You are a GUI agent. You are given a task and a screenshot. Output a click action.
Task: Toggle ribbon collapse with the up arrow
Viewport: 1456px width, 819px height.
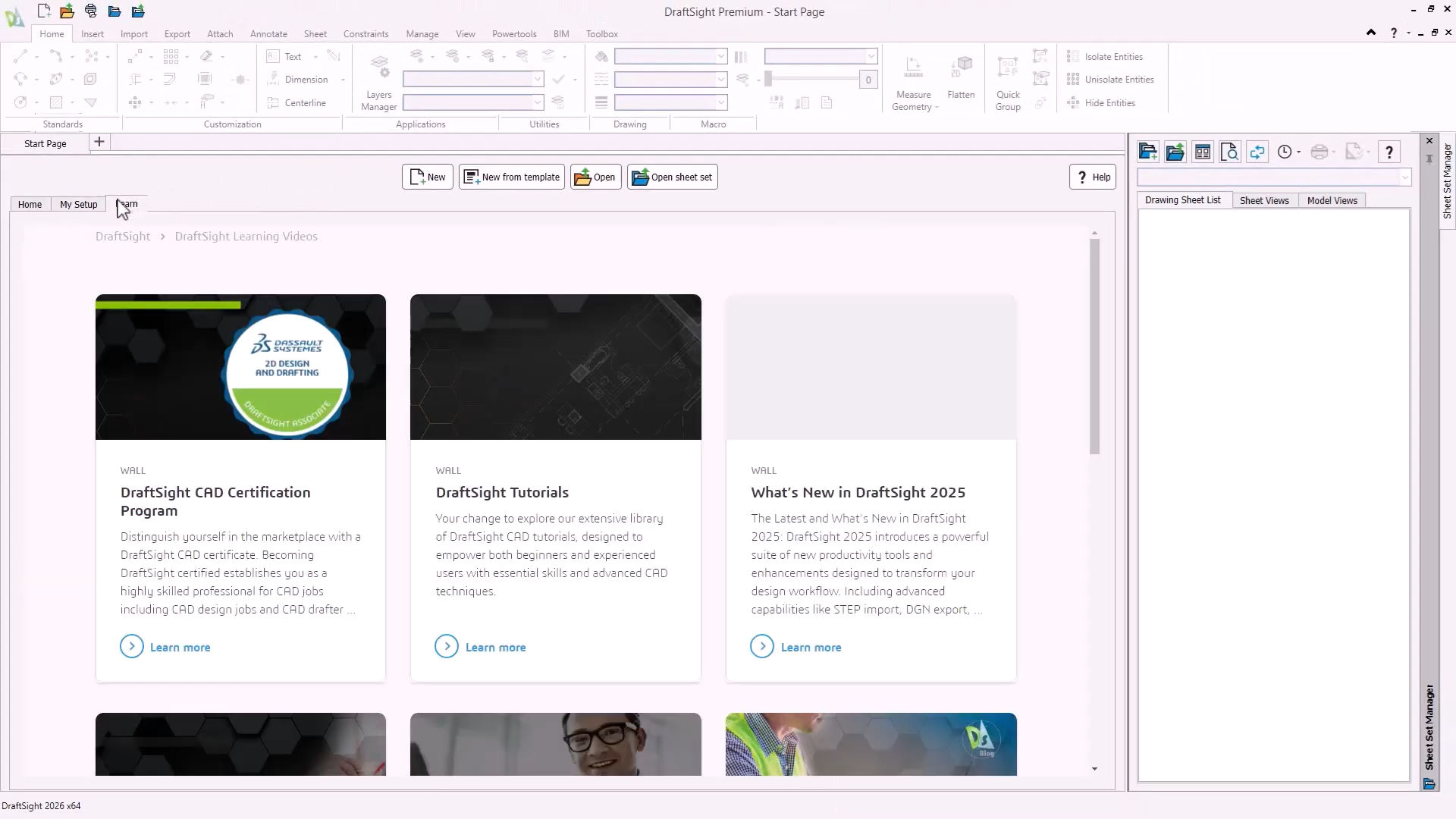point(1371,33)
